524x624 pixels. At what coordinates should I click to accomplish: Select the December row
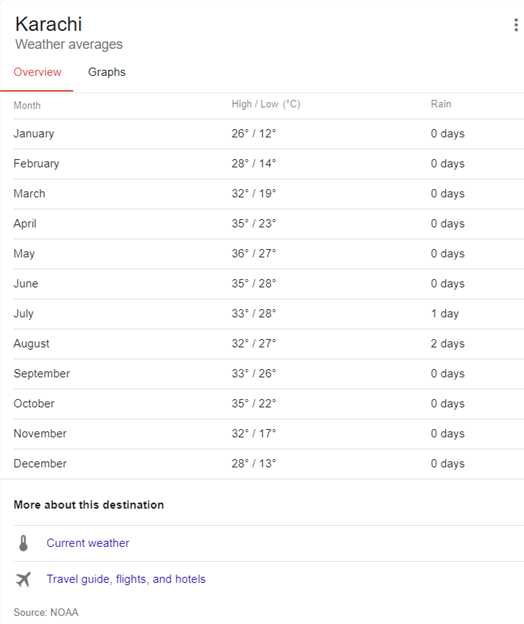(269, 464)
